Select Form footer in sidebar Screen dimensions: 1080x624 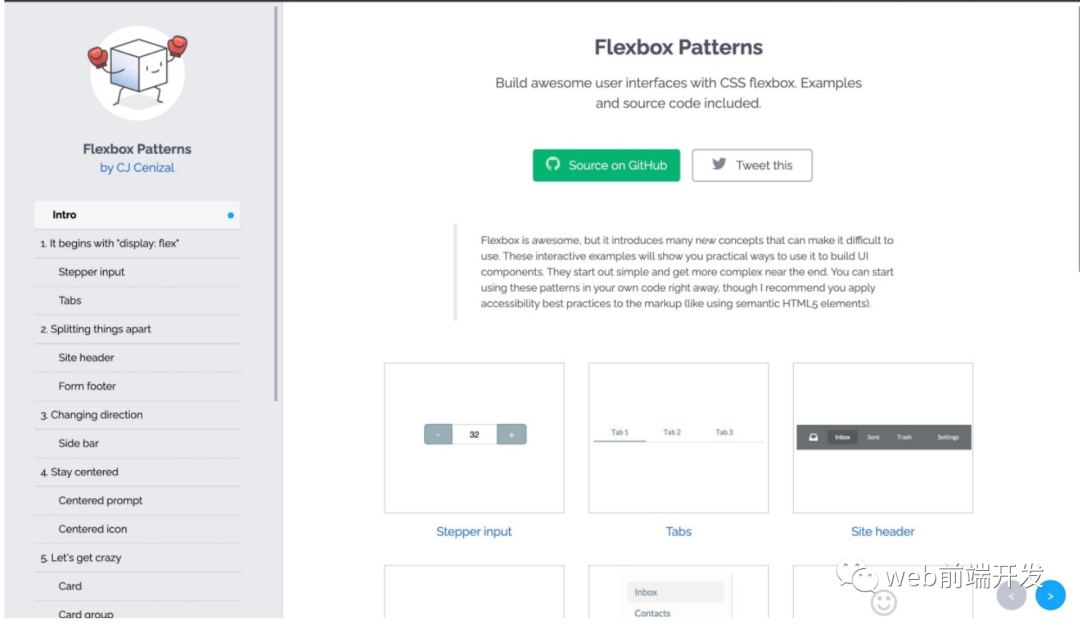coord(87,386)
